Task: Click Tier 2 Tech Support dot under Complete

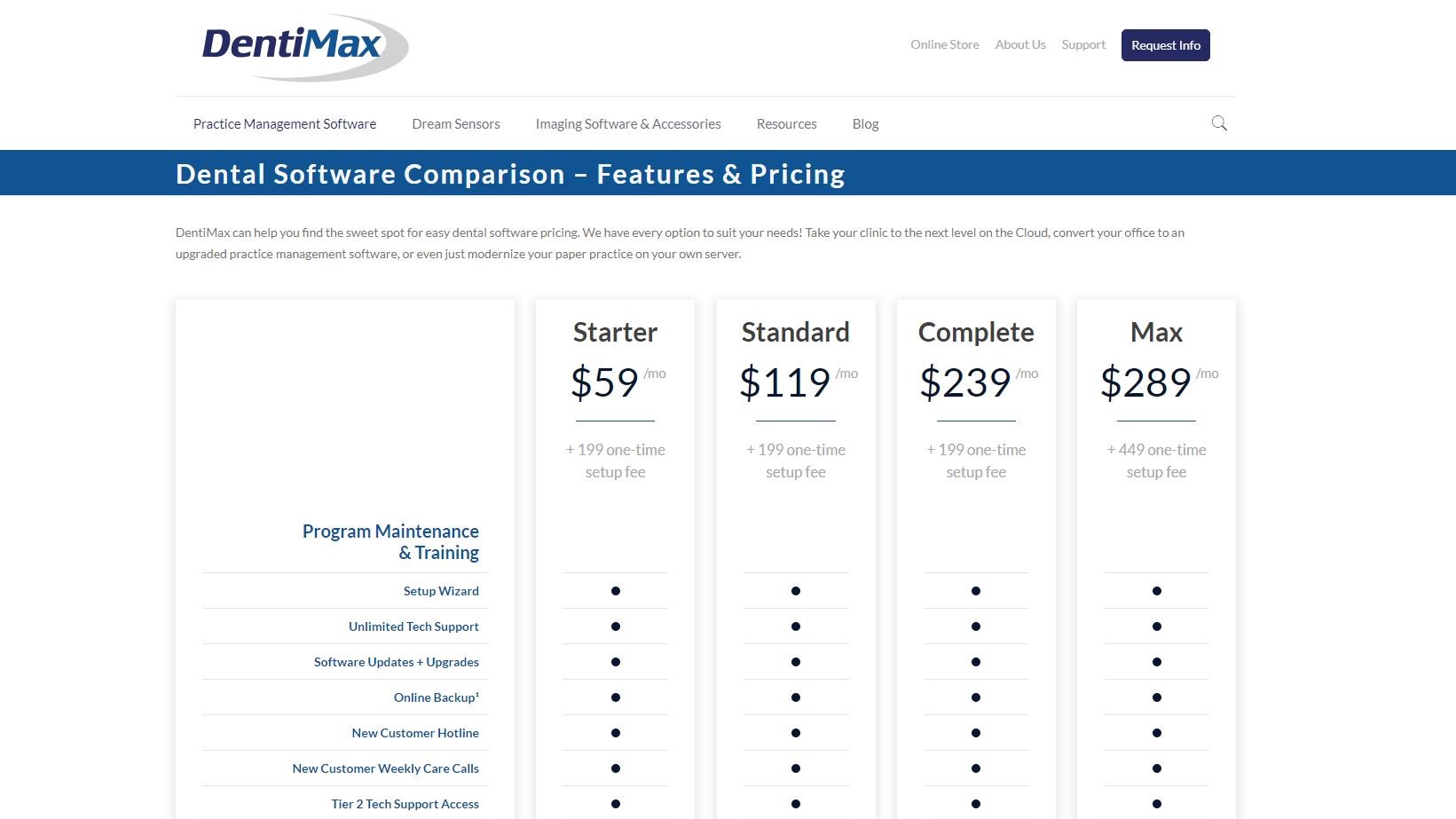Action: tap(976, 804)
